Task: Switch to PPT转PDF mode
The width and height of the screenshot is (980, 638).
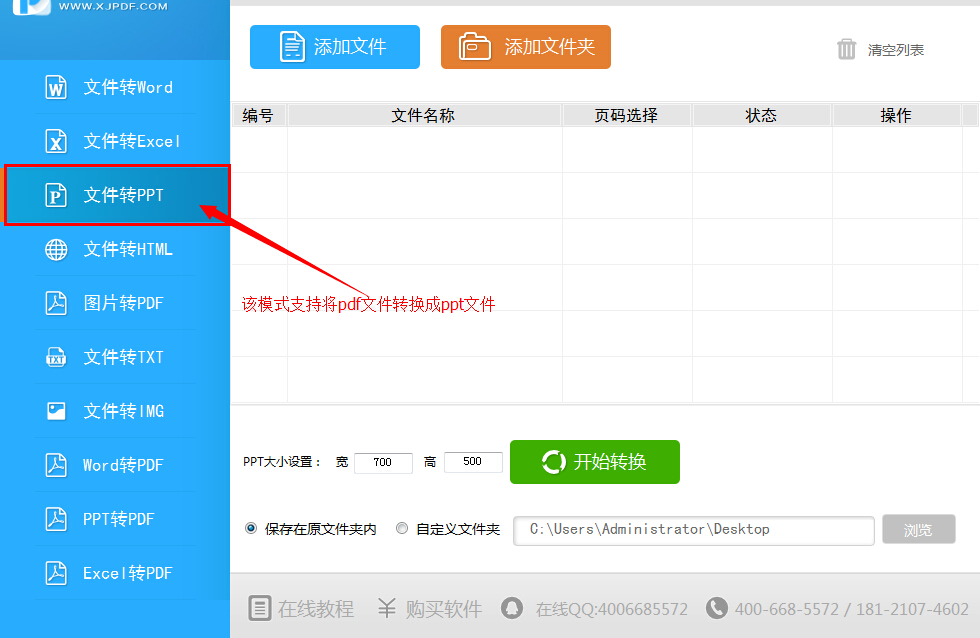Action: click(115, 519)
